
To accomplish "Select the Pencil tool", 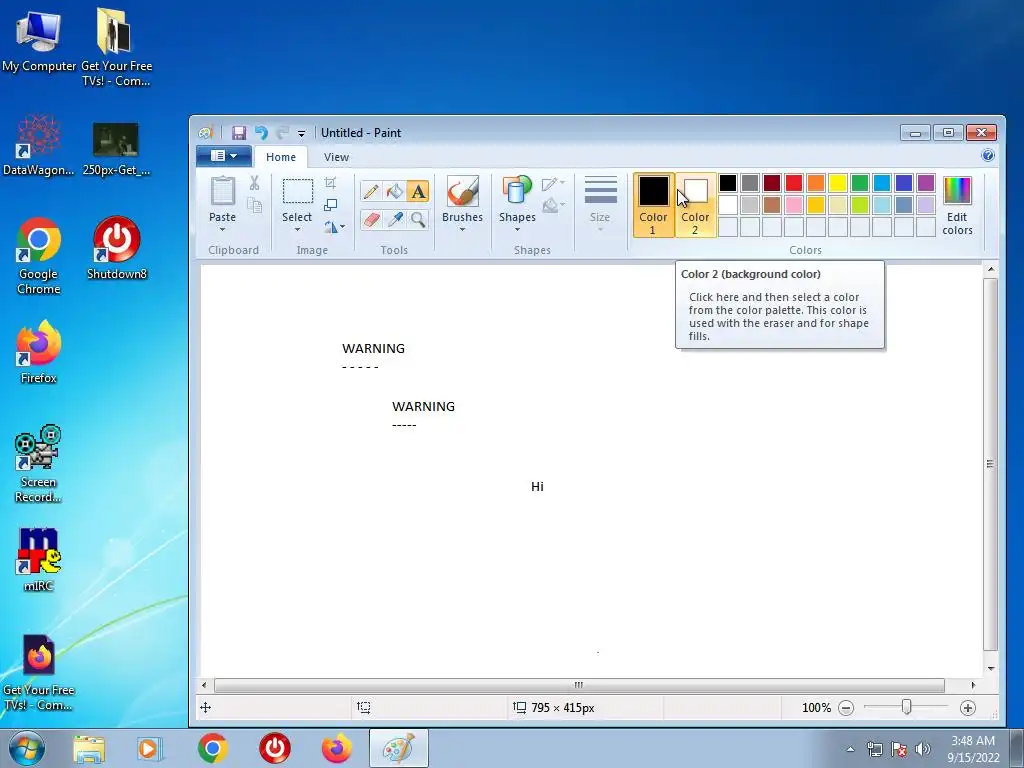I will click(371, 191).
